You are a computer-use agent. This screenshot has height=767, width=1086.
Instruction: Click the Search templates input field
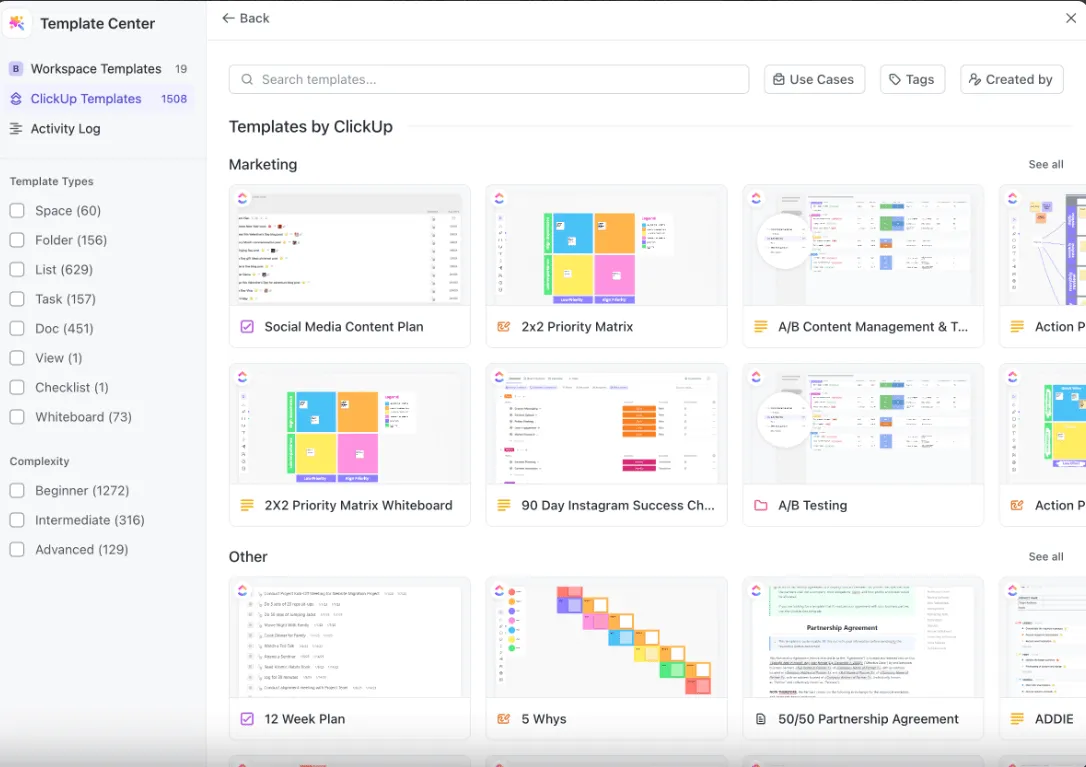coord(489,80)
